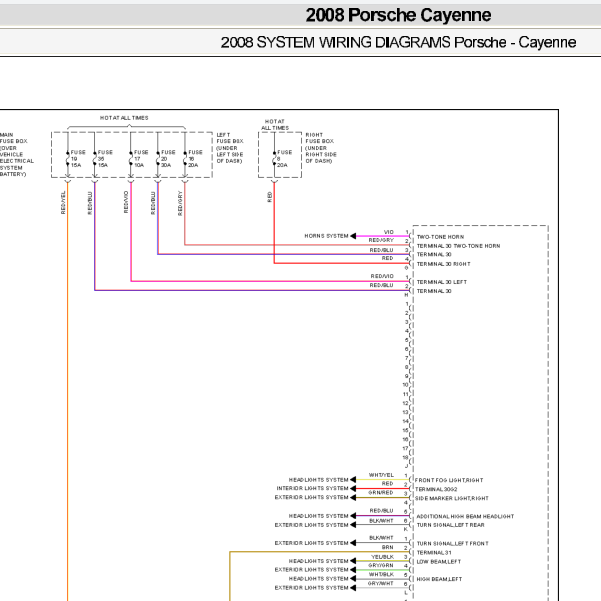Viewport: 601px width, 601px height.
Task: Click the "2008 Porsche Cayenne" title heading
Action: 398,15
